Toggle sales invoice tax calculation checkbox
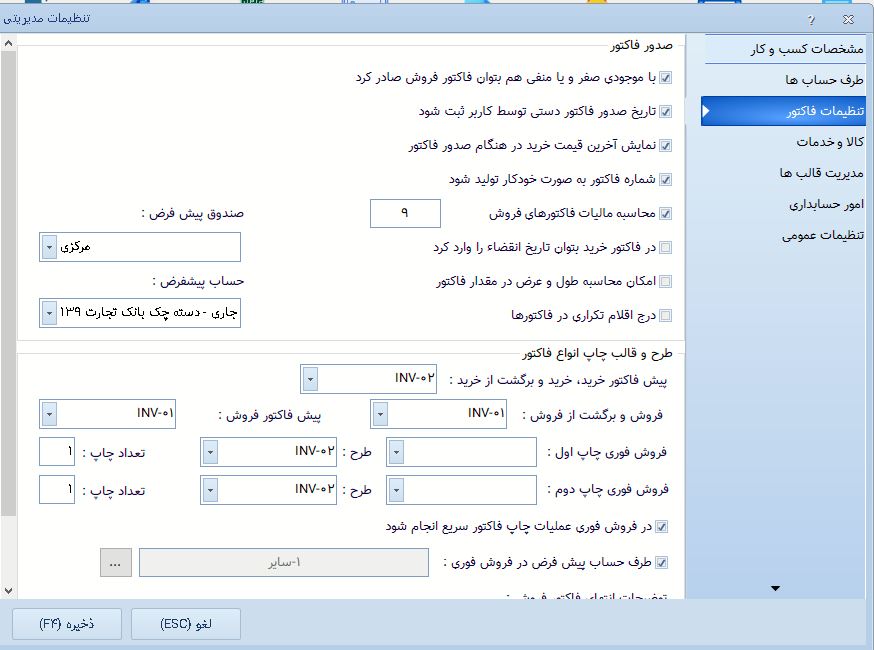874x650 pixels. [x=666, y=214]
